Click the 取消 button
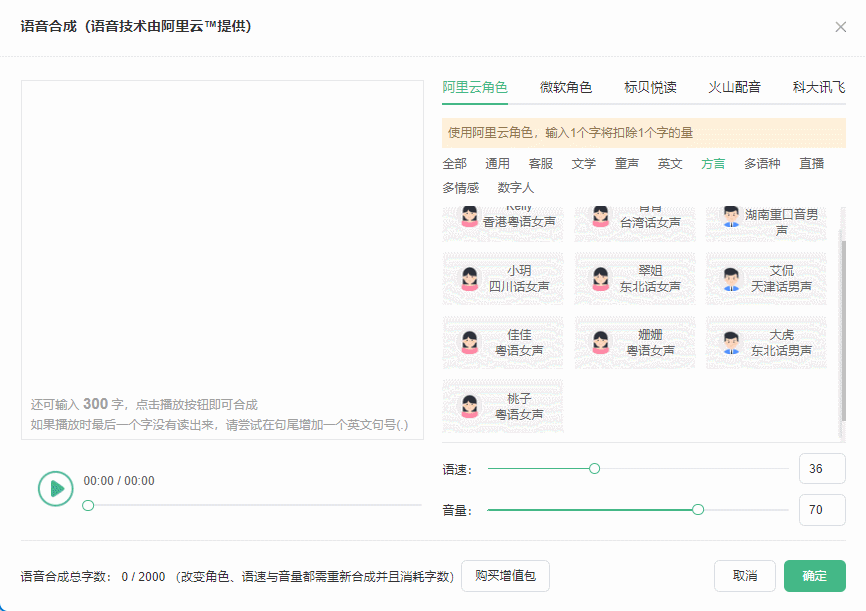866x611 pixels. [x=744, y=576]
